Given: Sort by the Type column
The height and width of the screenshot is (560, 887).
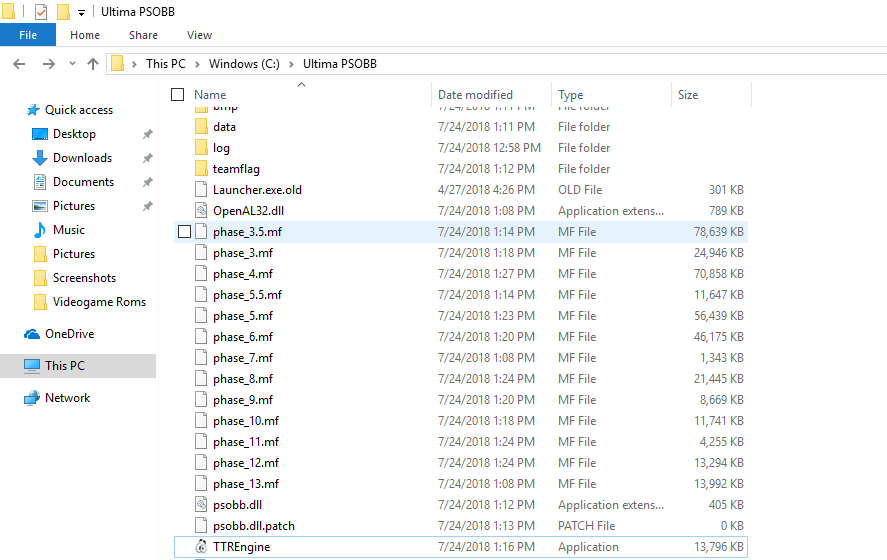Looking at the screenshot, I should point(570,94).
